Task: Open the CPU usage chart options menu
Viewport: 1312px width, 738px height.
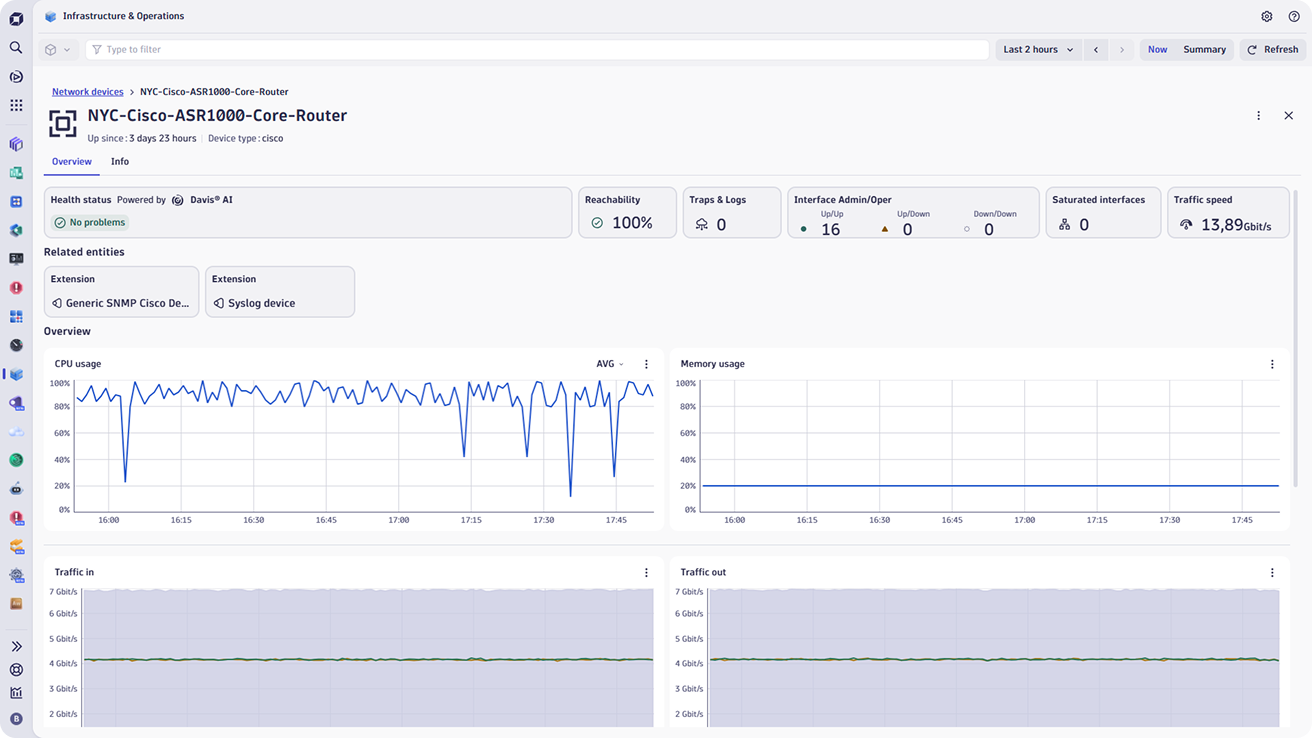Action: coord(646,364)
